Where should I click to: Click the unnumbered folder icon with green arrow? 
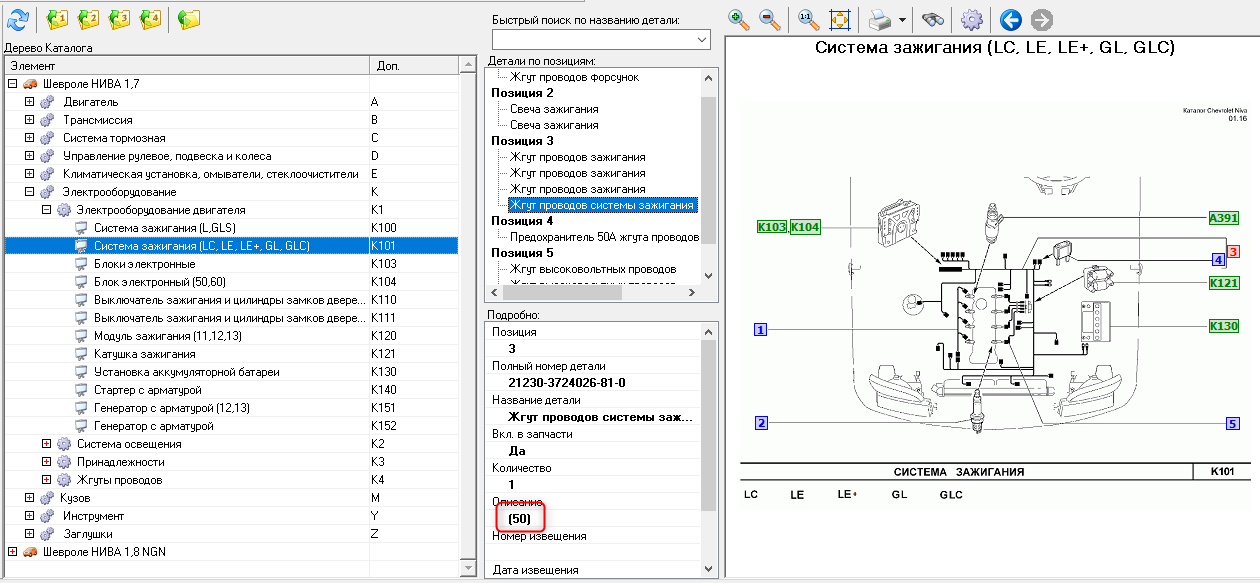(x=189, y=18)
